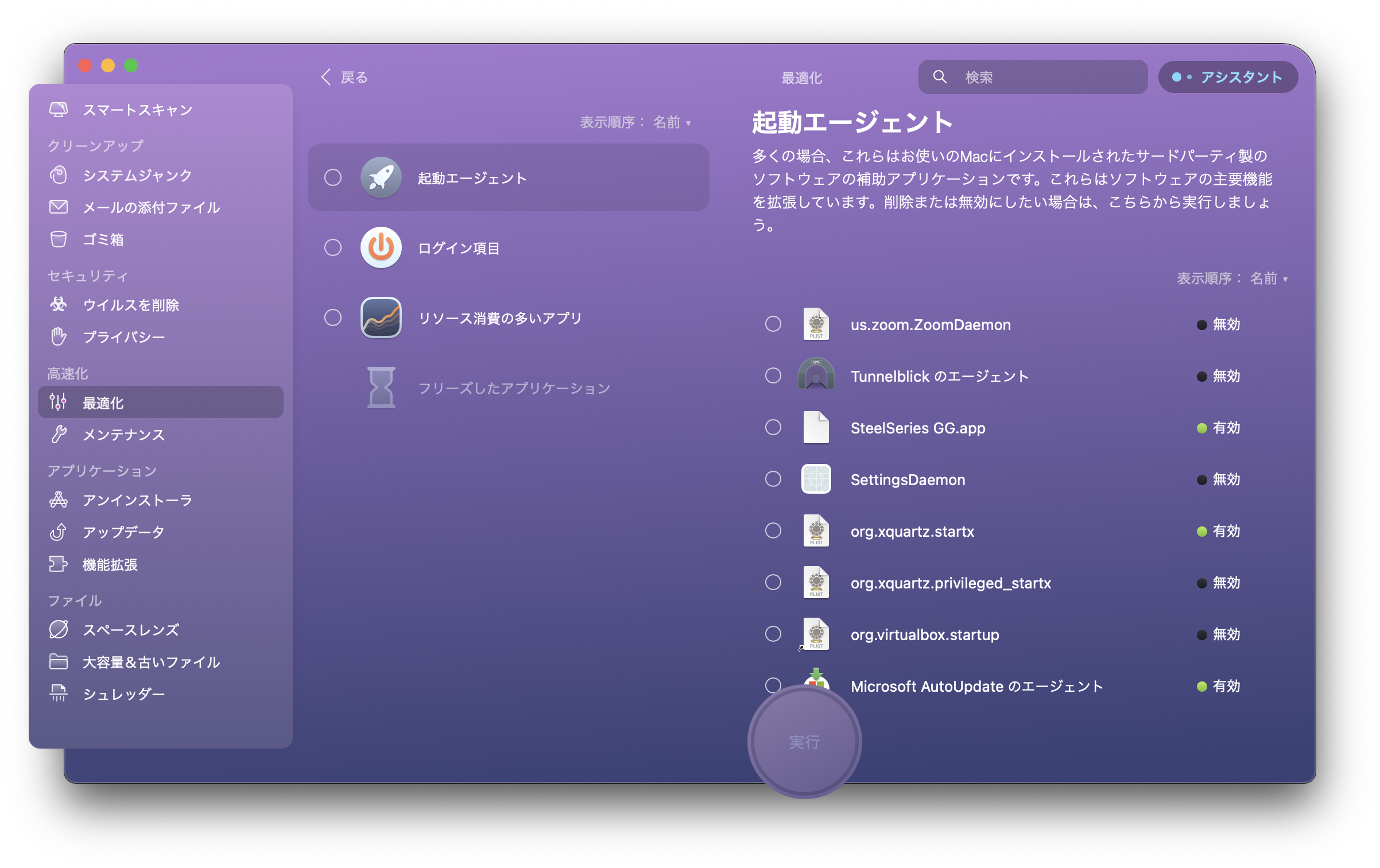Click the round 実行 button
Viewport: 1380px width, 868px height.
point(804,742)
